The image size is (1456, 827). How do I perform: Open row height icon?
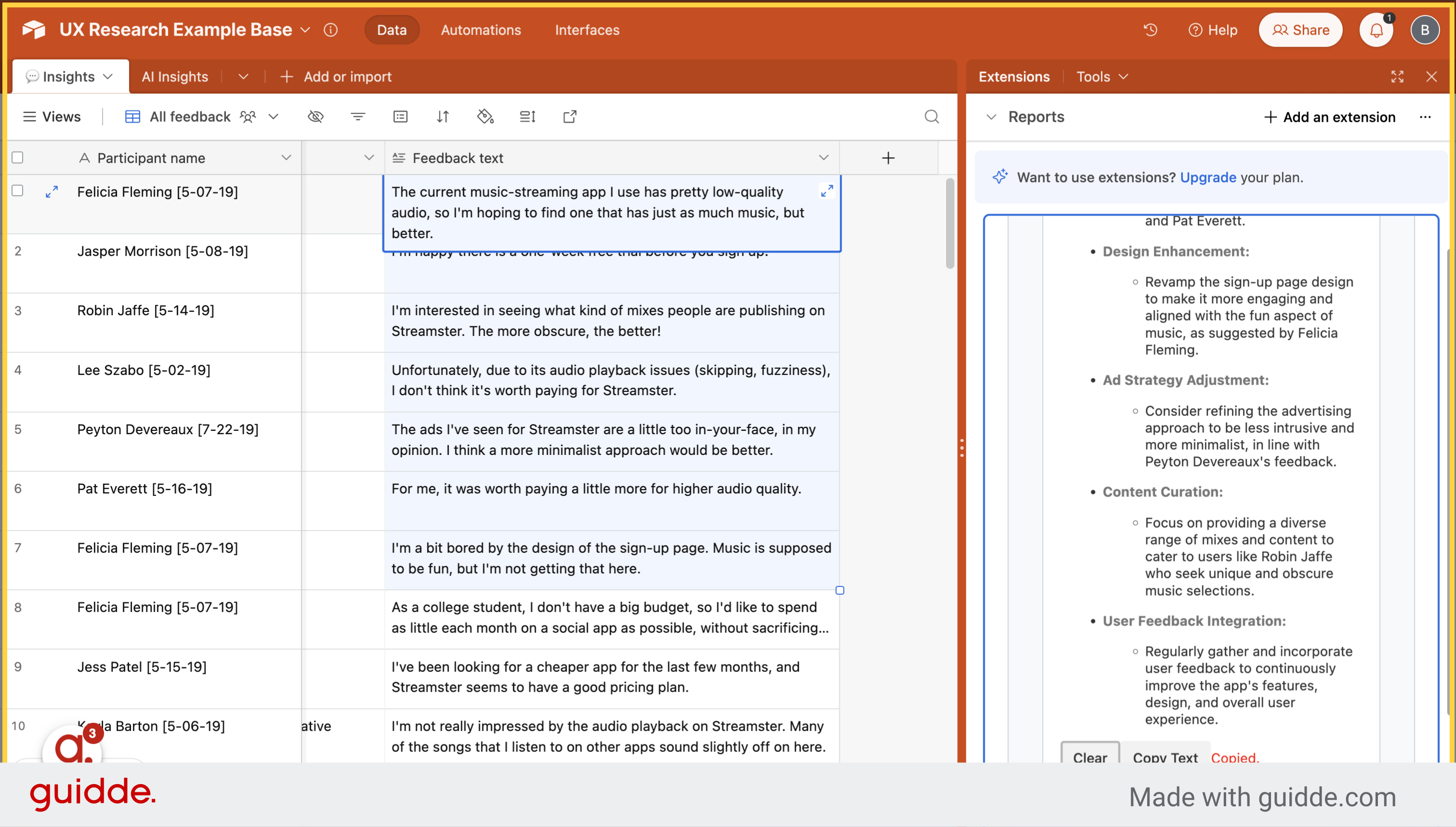point(528,117)
